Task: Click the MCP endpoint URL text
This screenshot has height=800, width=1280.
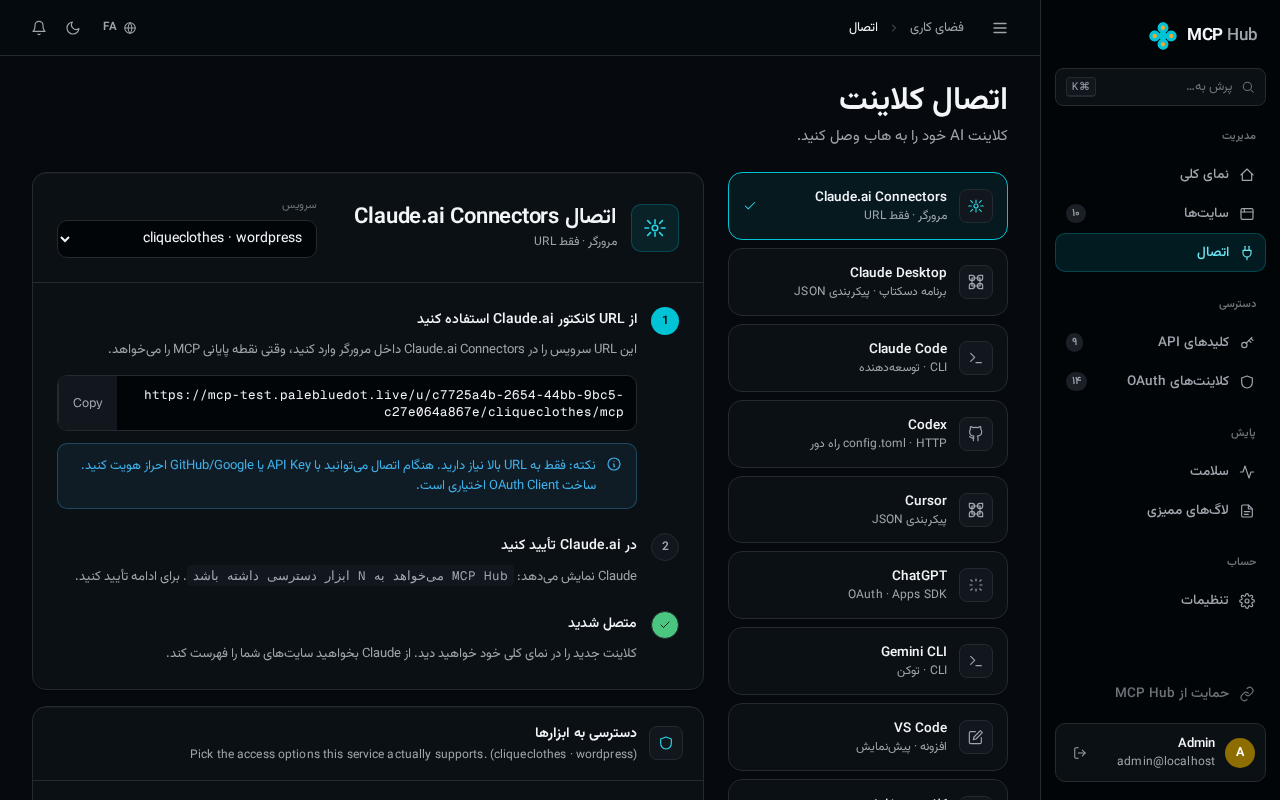Action: click(x=384, y=403)
